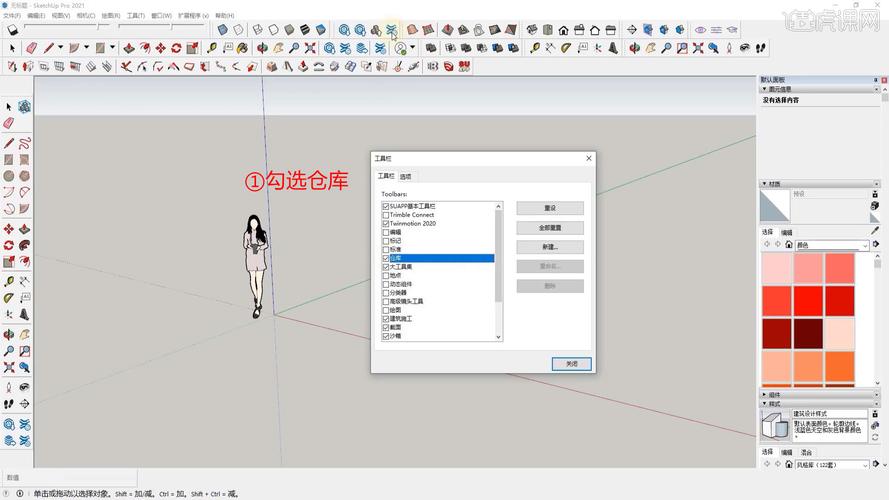Enable the Trimble Connect toolbar checkbox
The image size is (889, 500).
(x=386, y=215)
